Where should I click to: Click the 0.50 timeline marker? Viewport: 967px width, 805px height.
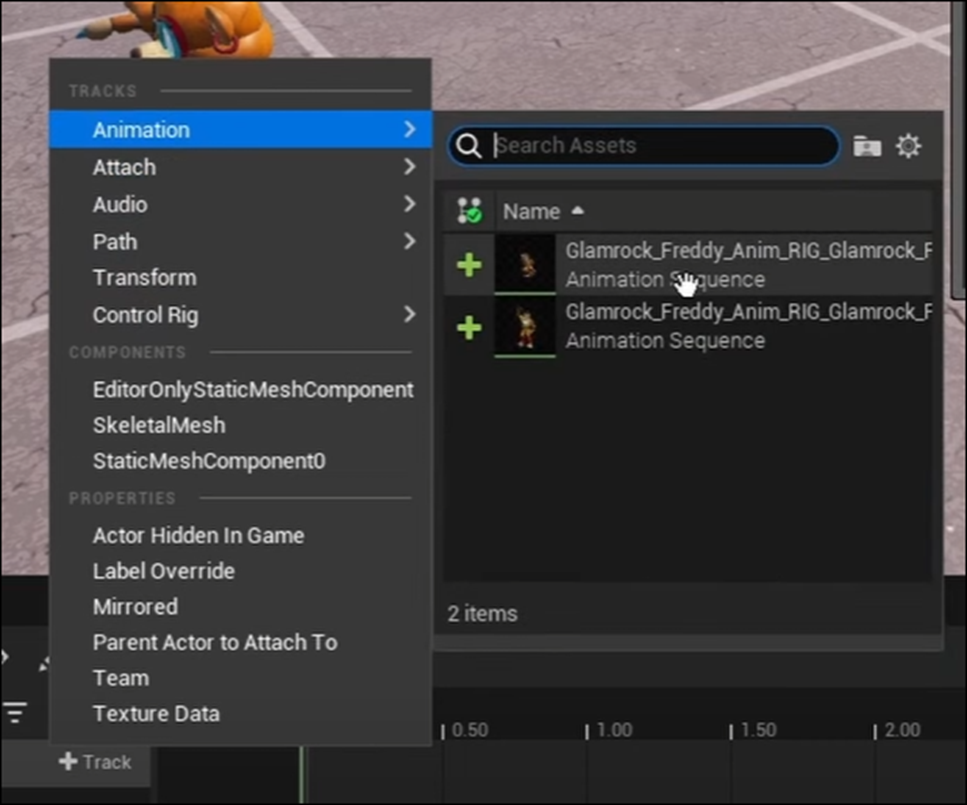click(x=470, y=730)
